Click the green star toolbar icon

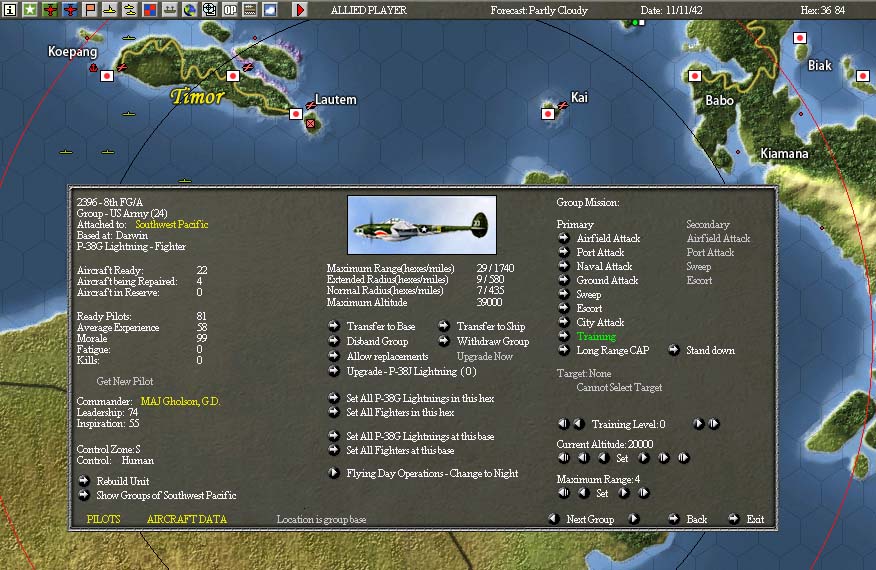(30, 10)
